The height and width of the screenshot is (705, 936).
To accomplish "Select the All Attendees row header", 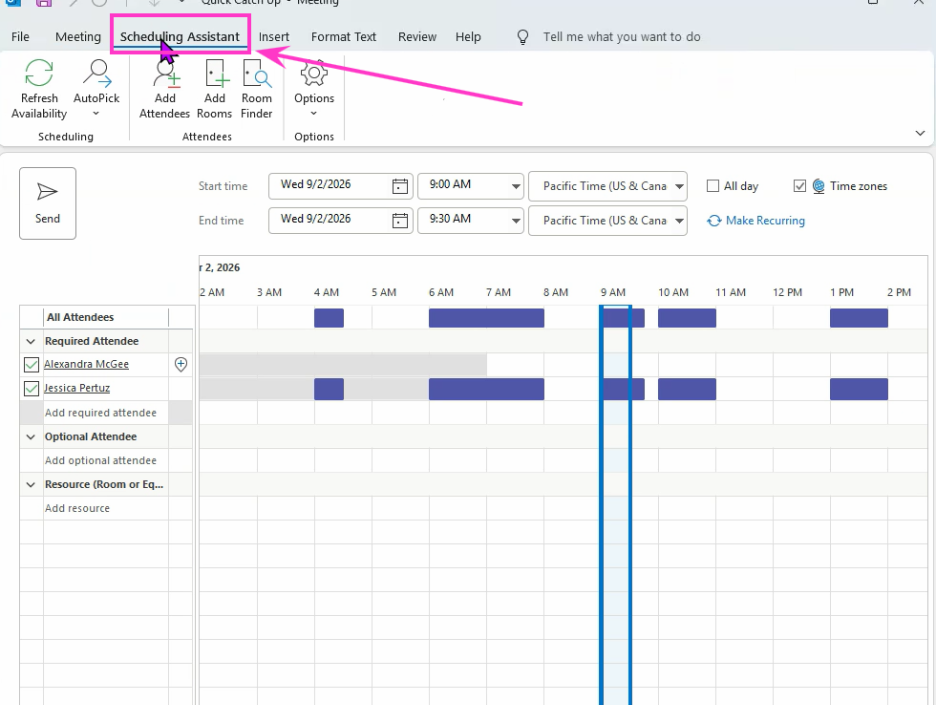I will (106, 317).
